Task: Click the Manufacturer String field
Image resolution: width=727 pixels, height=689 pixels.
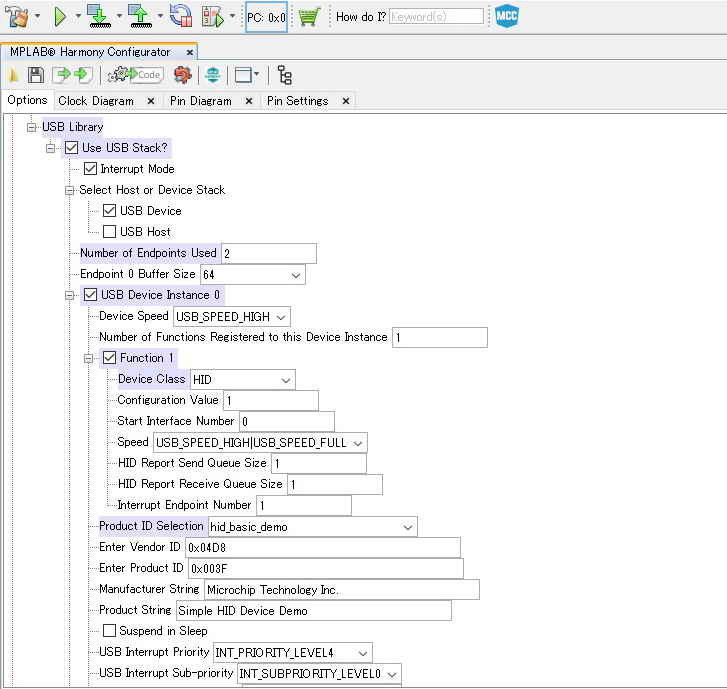Action: [342, 590]
